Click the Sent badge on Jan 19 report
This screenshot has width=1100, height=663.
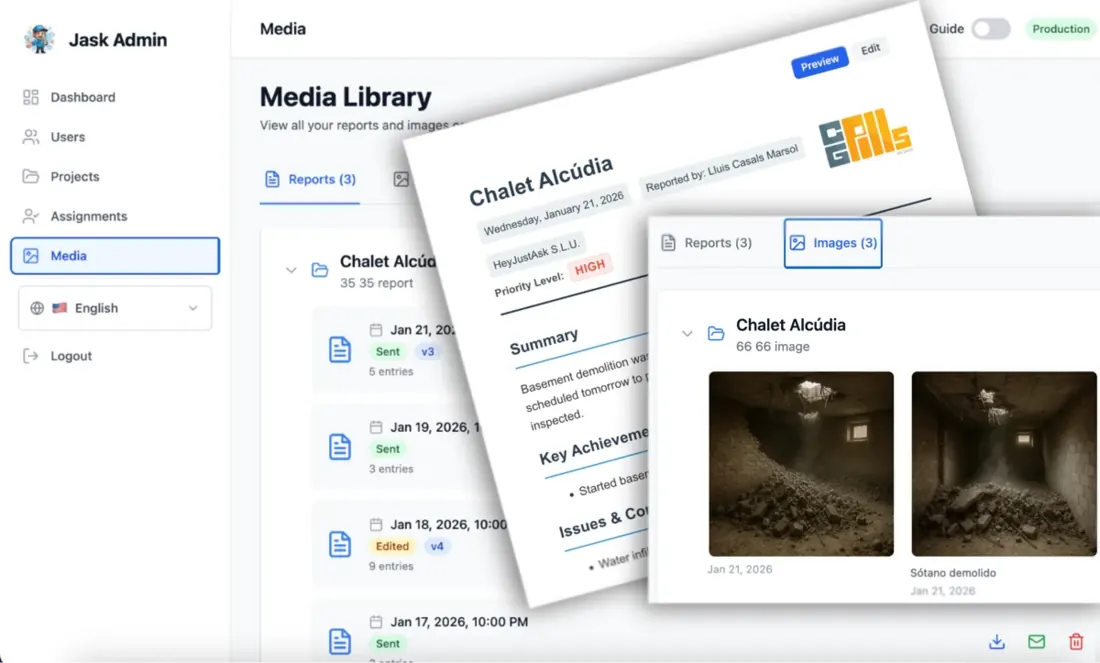click(x=387, y=449)
